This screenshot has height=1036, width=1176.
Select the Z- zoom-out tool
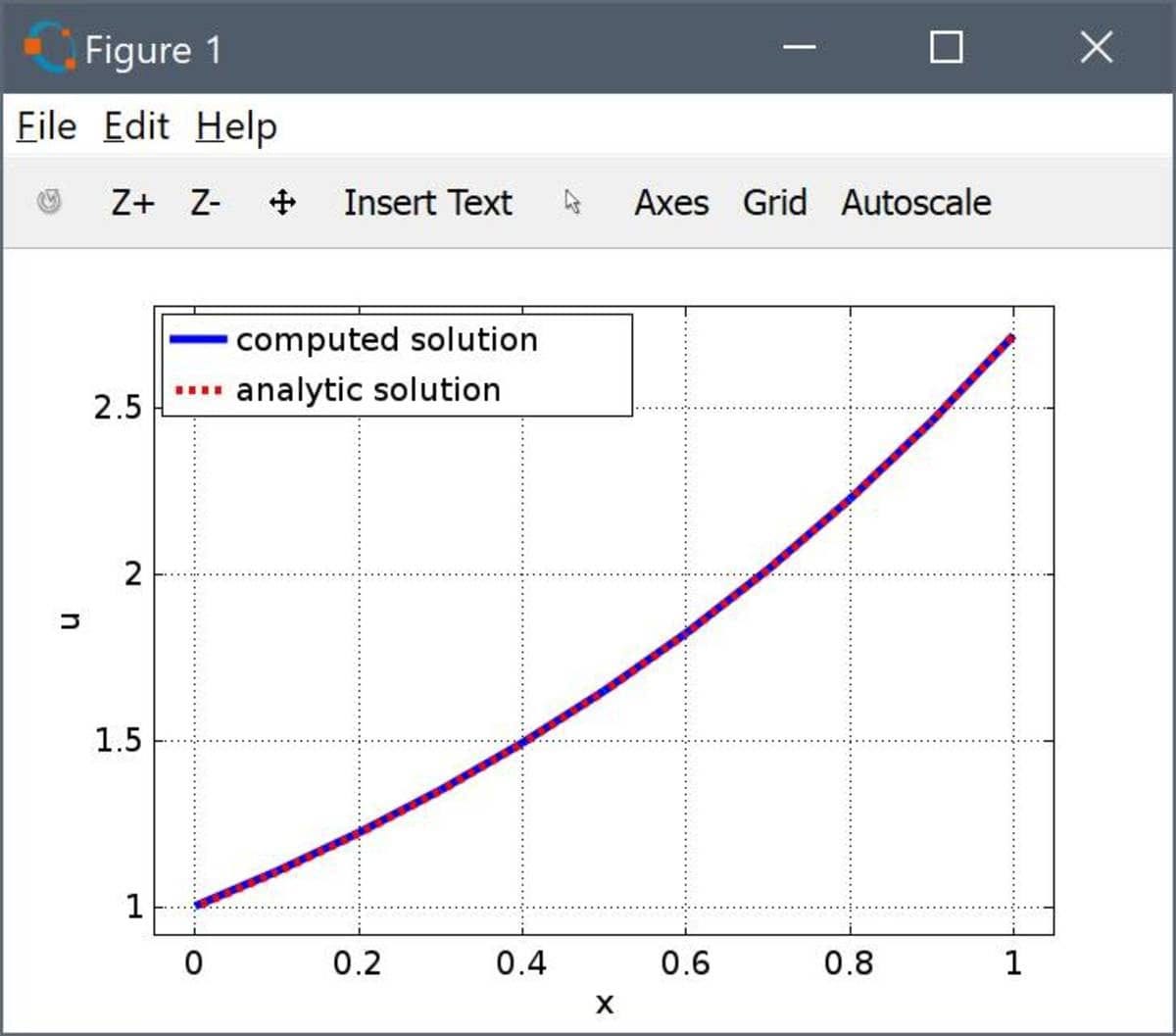pos(205,203)
